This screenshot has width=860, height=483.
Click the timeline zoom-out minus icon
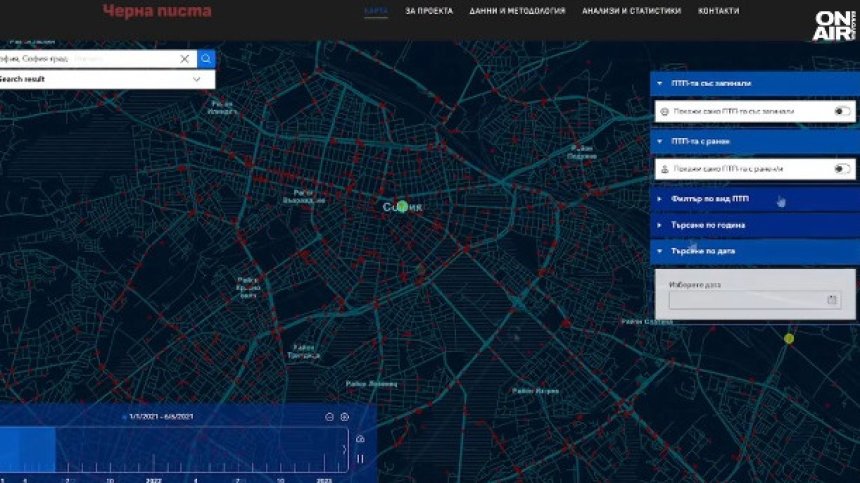[x=330, y=416]
